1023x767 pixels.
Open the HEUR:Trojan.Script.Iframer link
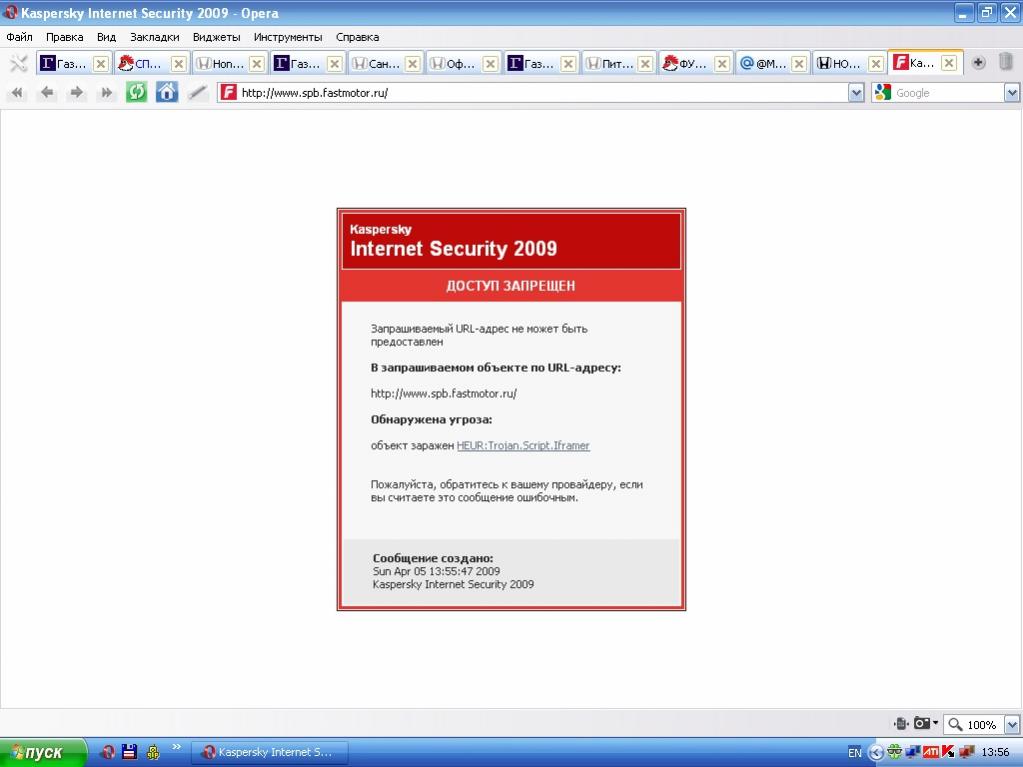click(523, 445)
